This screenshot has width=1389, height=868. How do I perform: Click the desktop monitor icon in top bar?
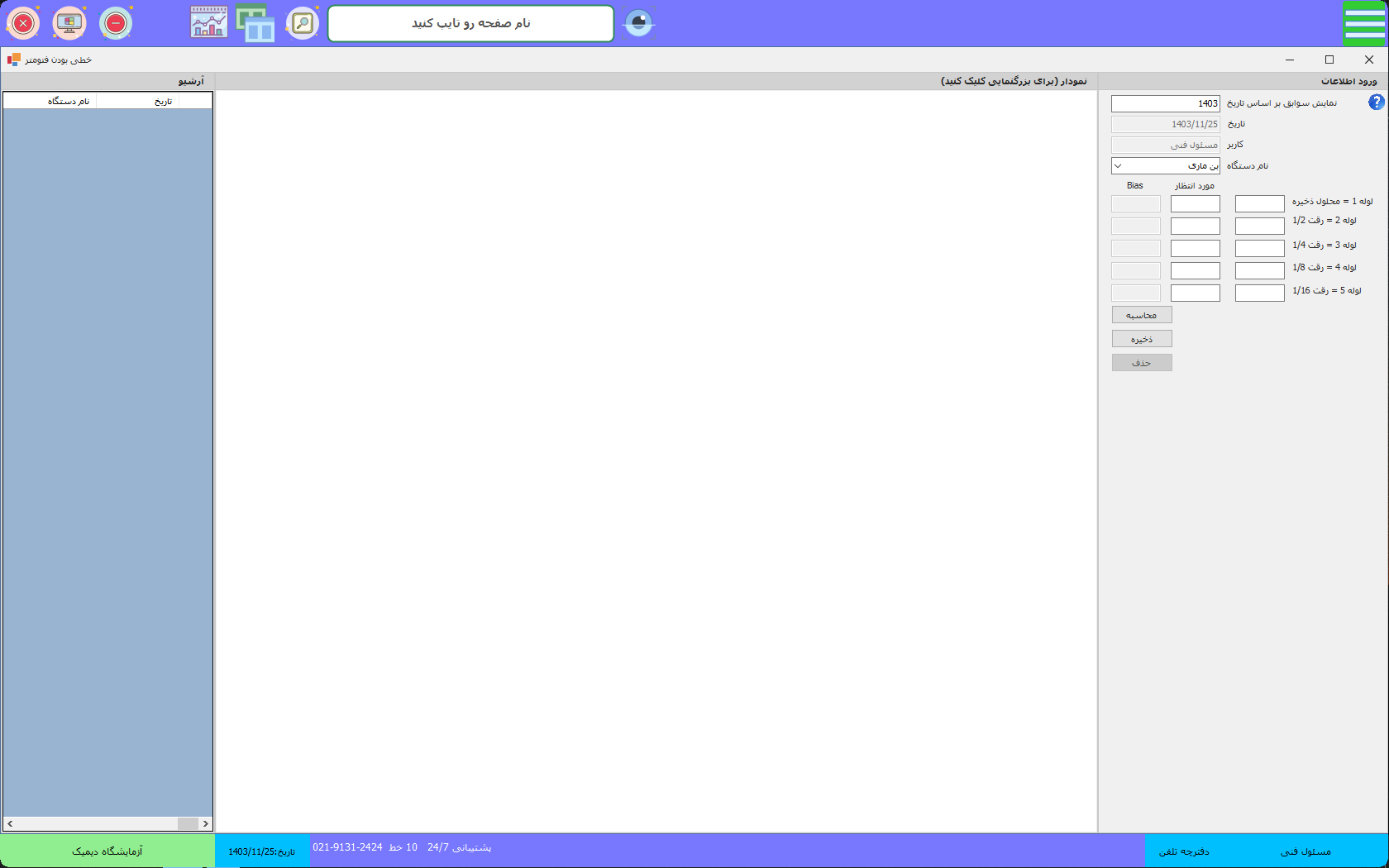(69, 24)
